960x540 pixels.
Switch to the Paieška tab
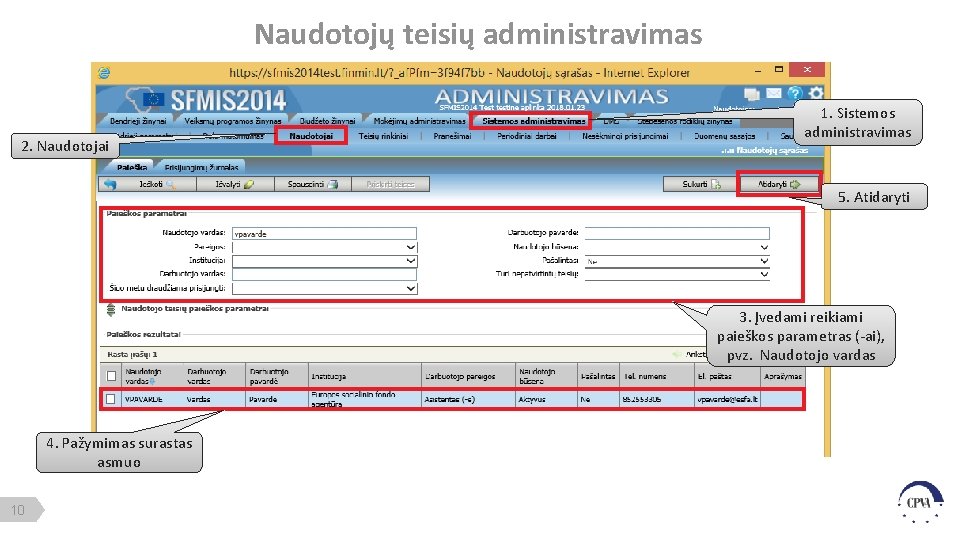(x=132, y=167)
